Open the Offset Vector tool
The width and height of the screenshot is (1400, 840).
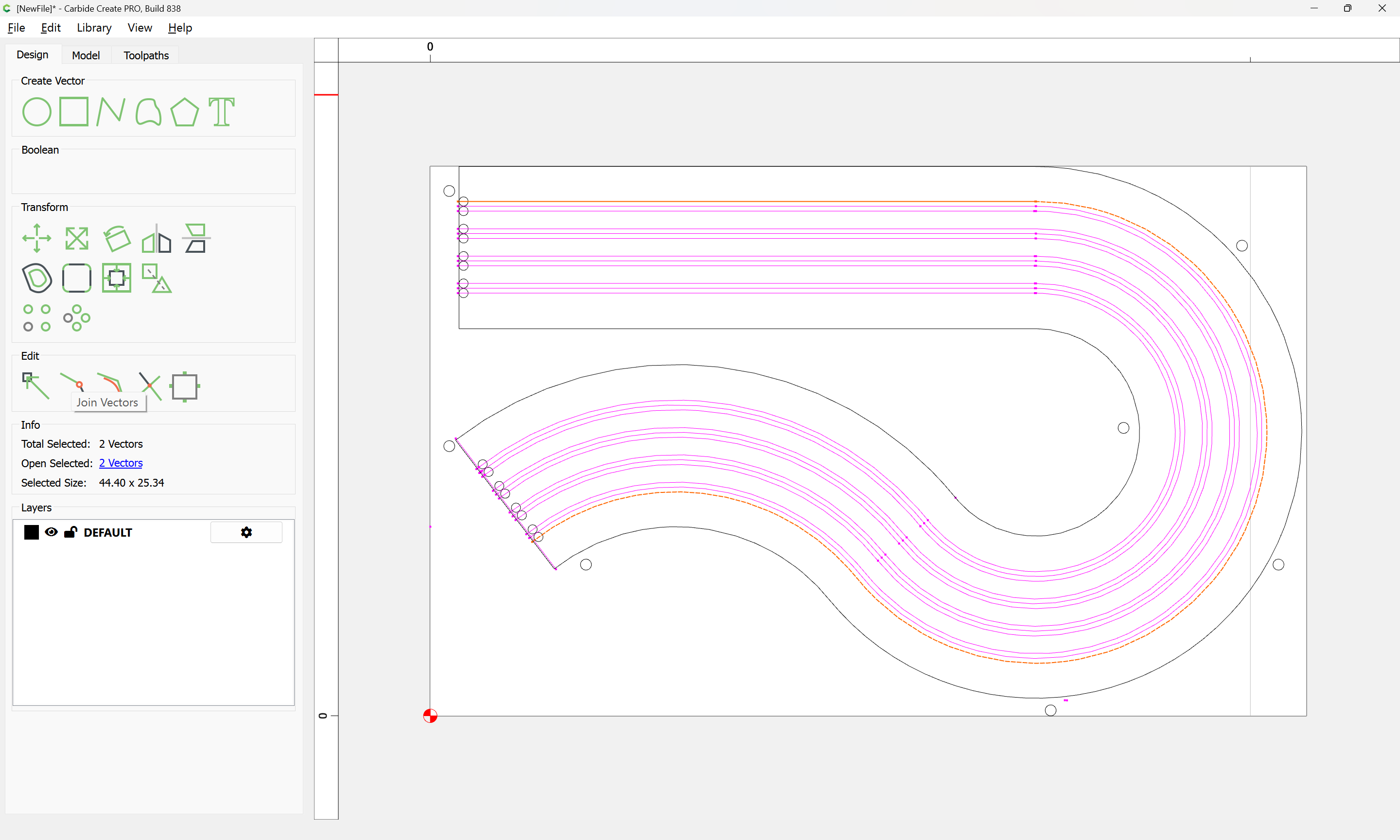point(37,278)
